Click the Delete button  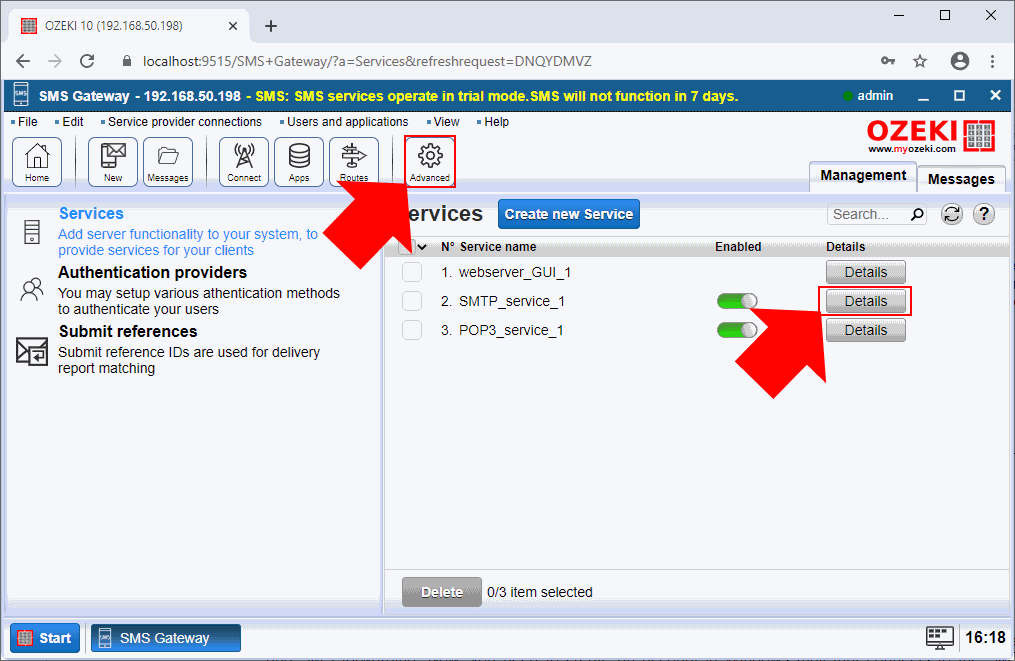pyautogui.click(x=442, y=592)
